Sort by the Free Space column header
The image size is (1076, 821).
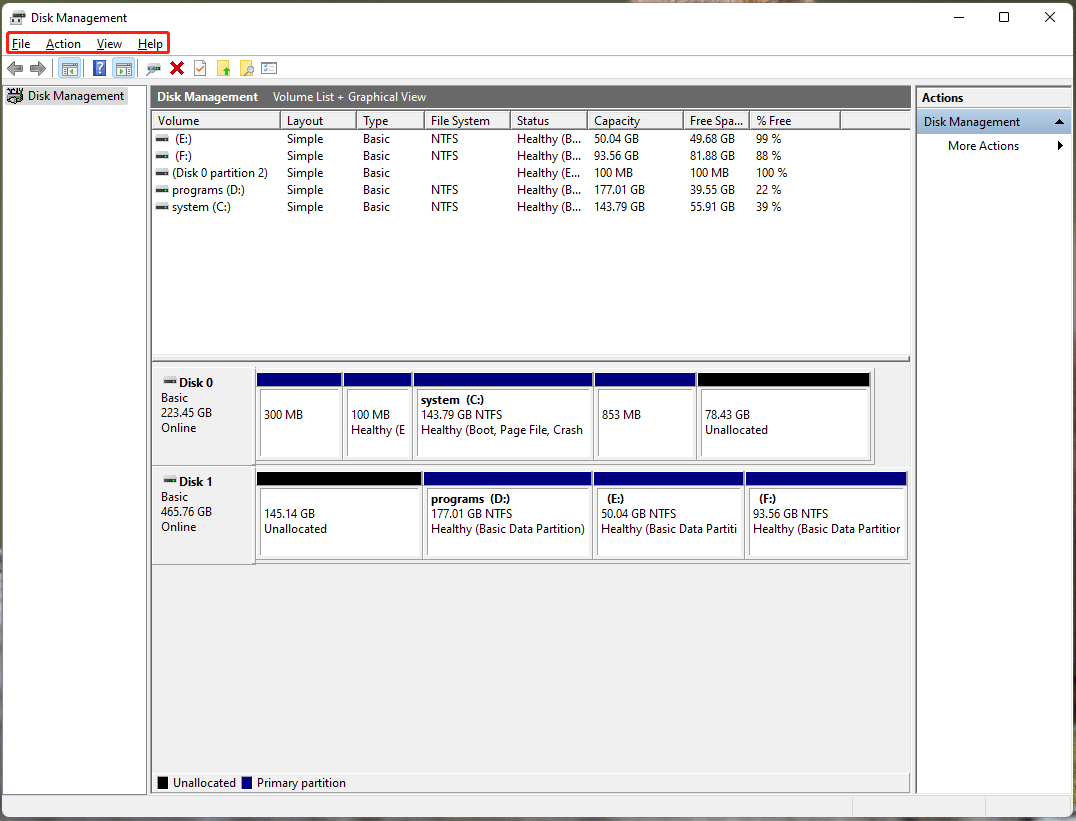(716, 121)
